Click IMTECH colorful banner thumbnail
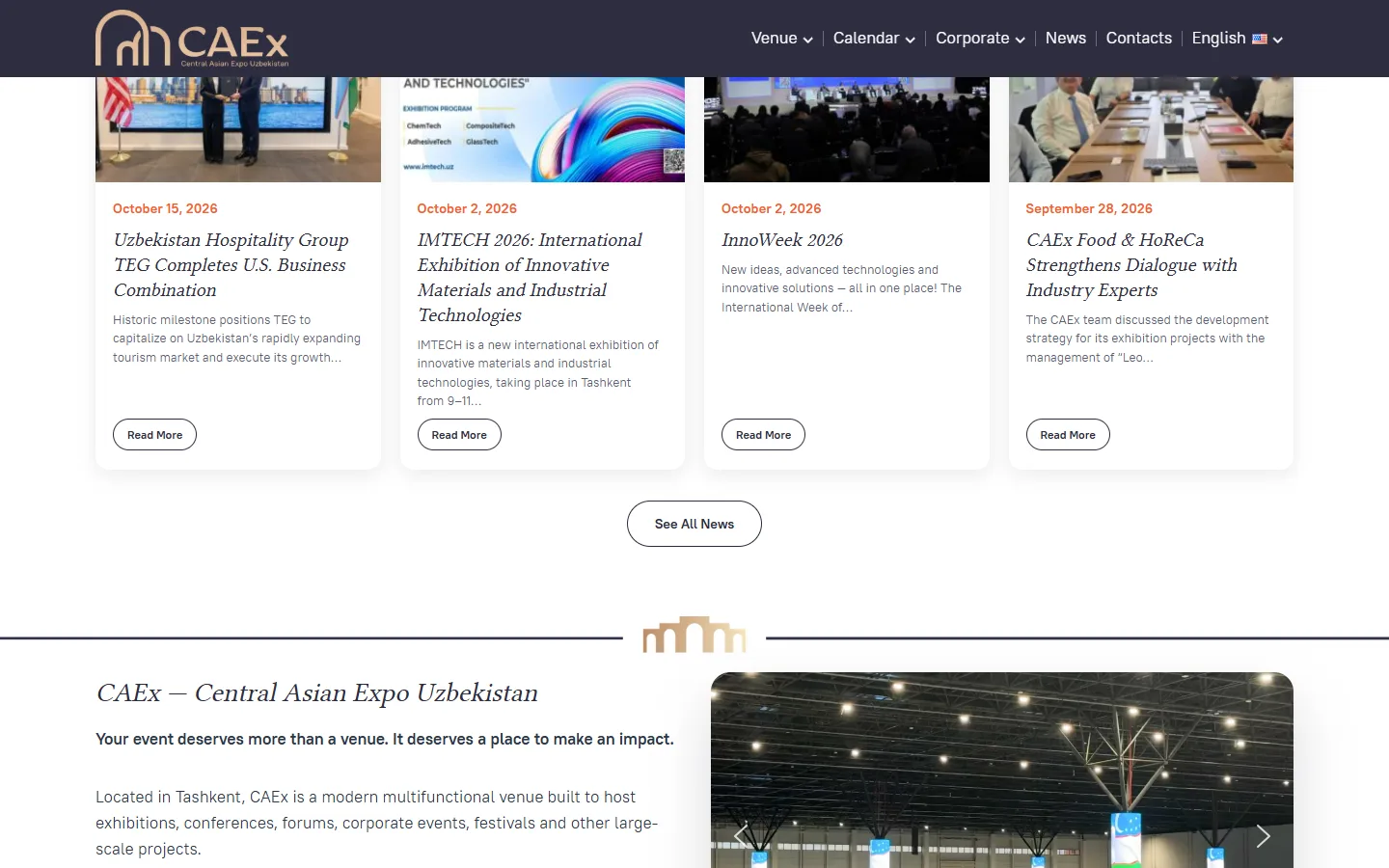Screen dimensions: 1389x868 pyautogui.click(x=542, y=129)
